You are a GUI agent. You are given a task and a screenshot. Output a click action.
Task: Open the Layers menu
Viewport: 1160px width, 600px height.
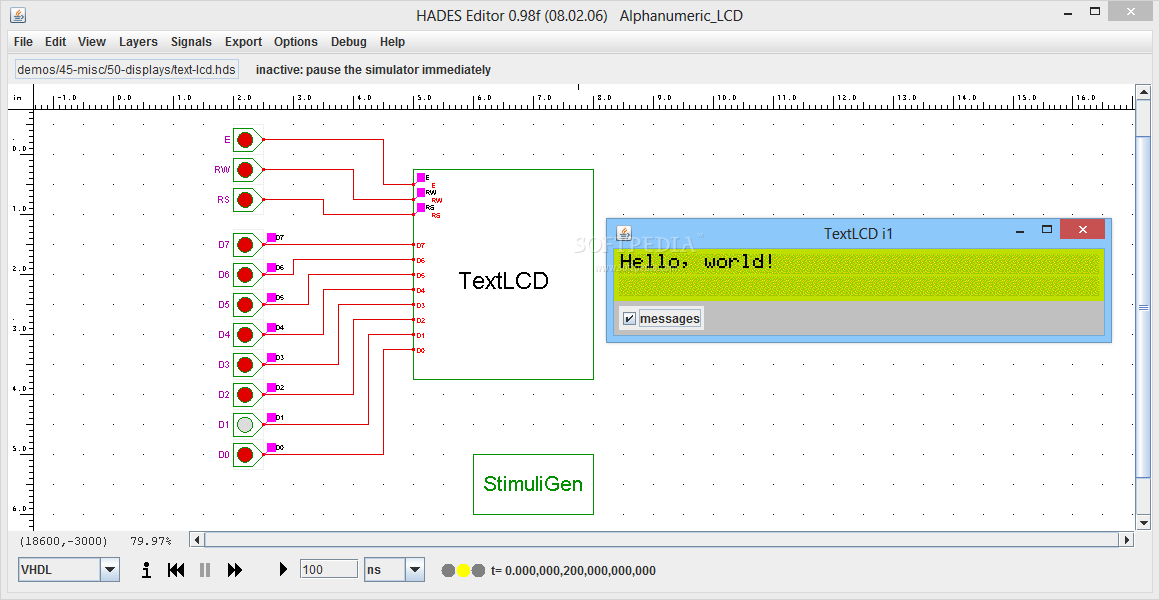click(x=138, y=42)
